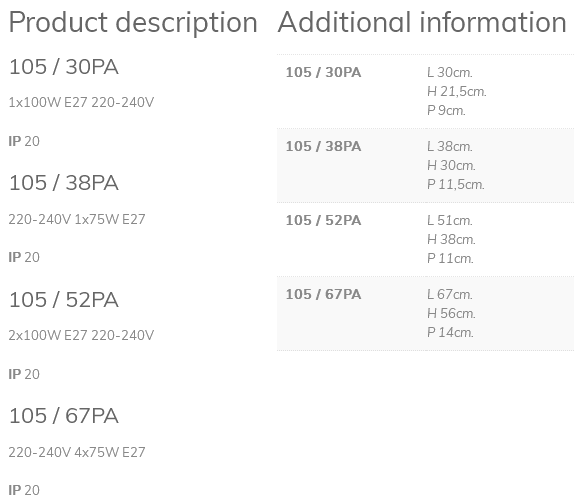The width and height of the screenshot is (574, 504).
Task: Click the P 11,5cm. dimension value
Action: point(456,184)
